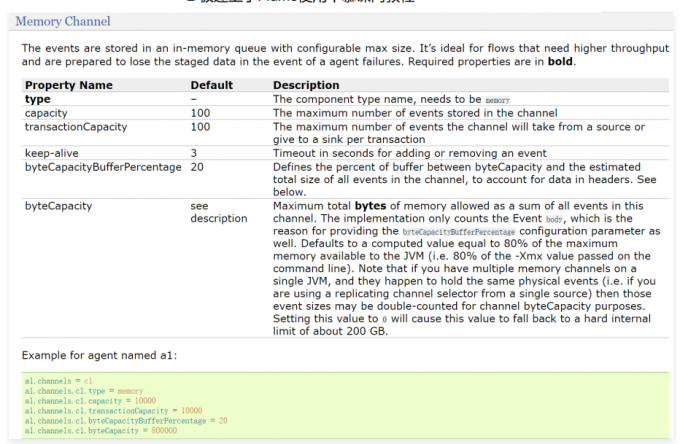Click the byteCapacity property name in table
The image size is (680, 444).
coord(58,206)
